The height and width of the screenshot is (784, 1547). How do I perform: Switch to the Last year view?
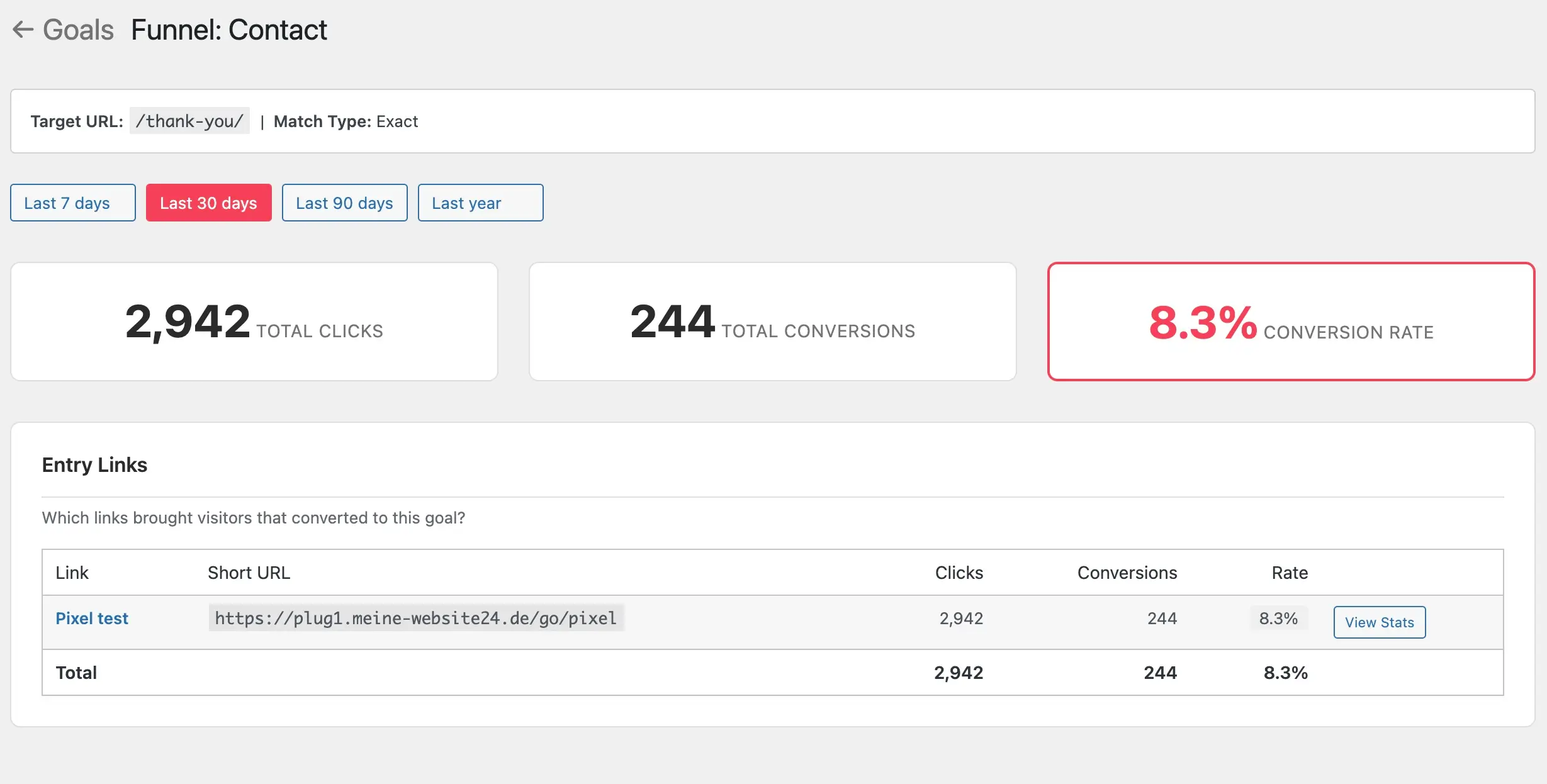[x=480, y=203]
